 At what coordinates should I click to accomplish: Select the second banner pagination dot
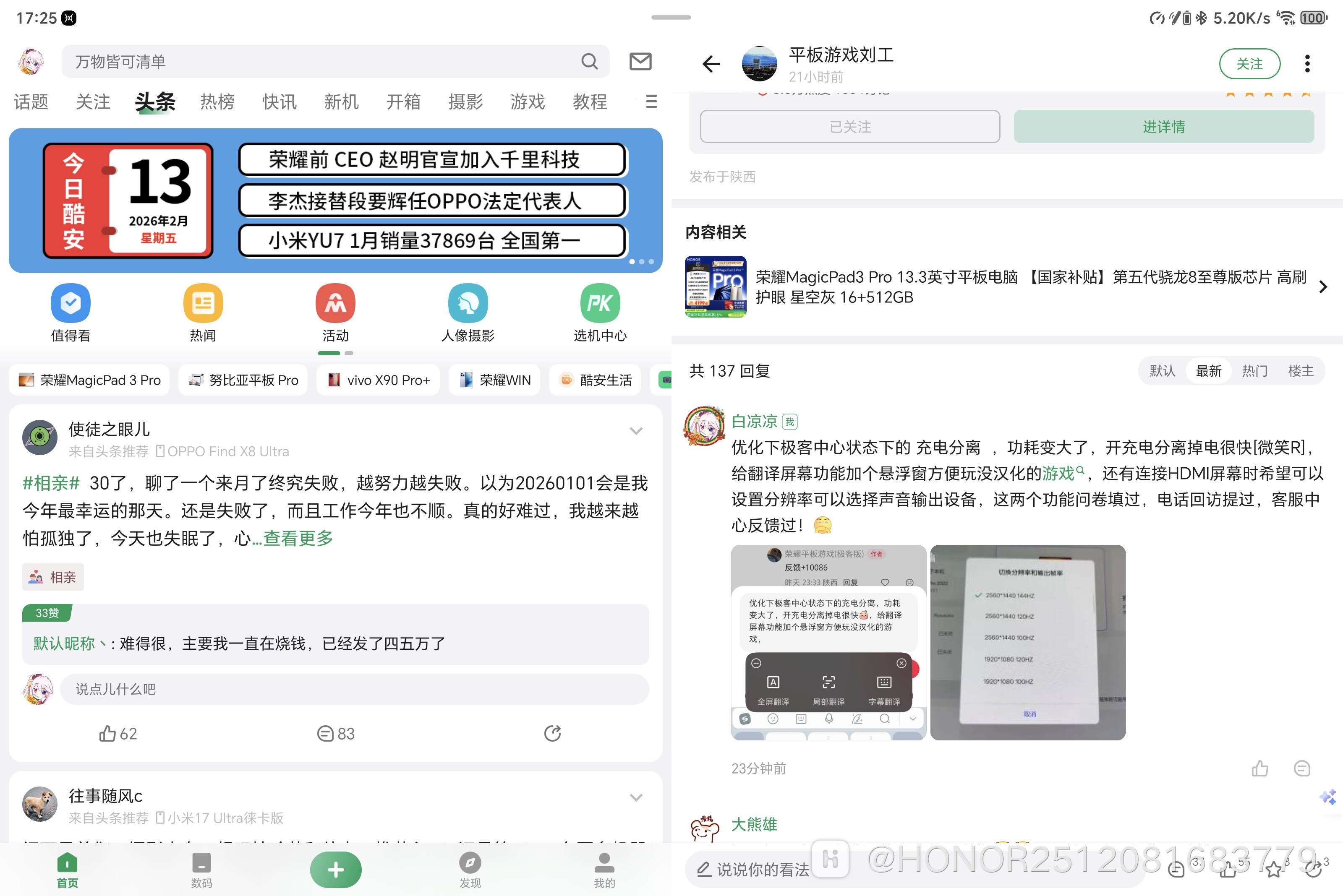click(642, 261)
